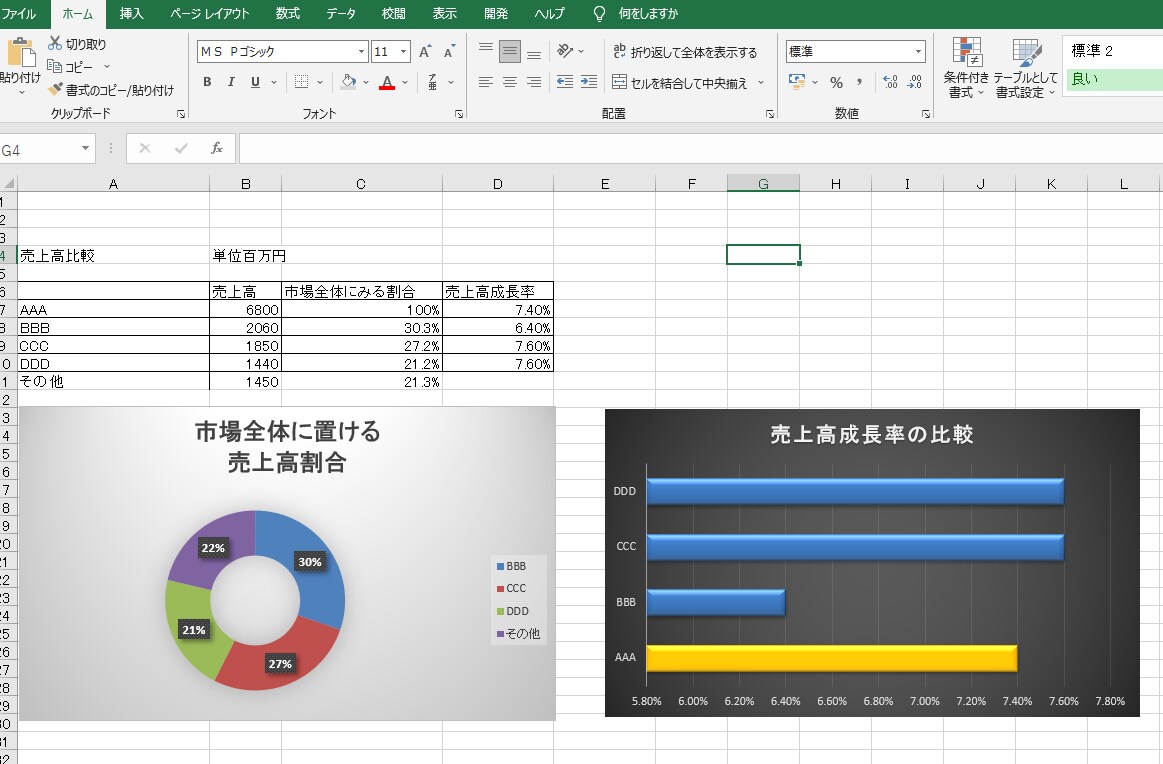Click the Paste clipboard icon
The image size is (1163, 764).
(x=20, y=52)
